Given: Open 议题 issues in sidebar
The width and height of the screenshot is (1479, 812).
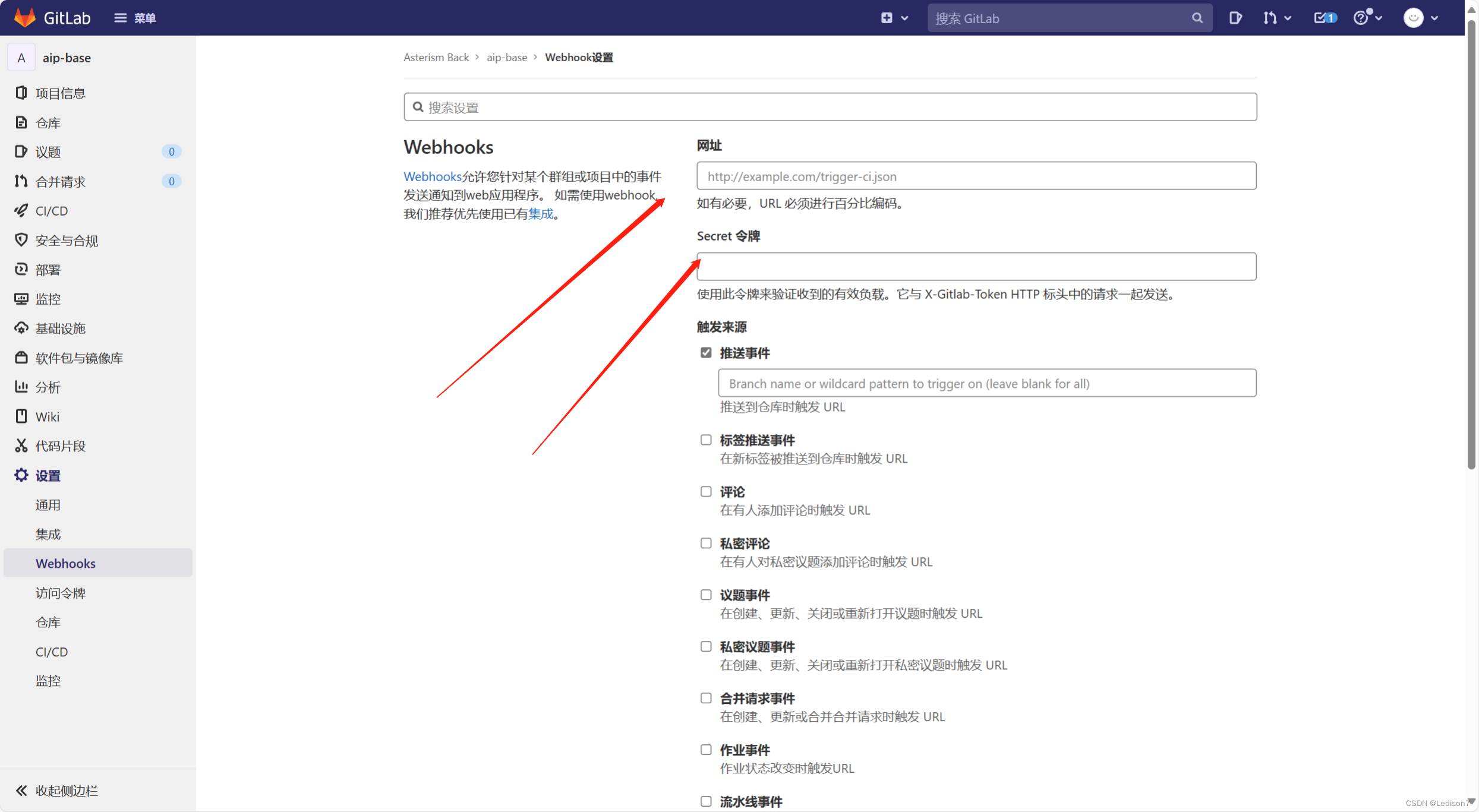Looking at the screenshot, I should (x=48, y=151).
